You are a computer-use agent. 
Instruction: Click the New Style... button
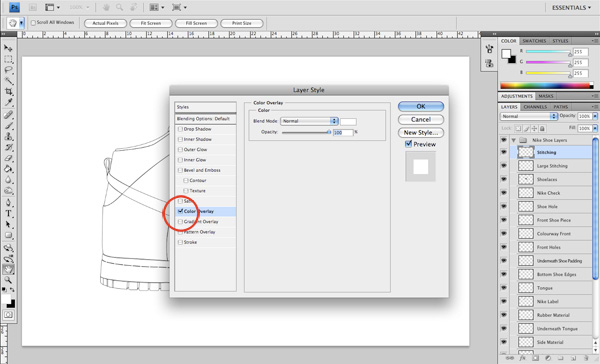(421, 132)
